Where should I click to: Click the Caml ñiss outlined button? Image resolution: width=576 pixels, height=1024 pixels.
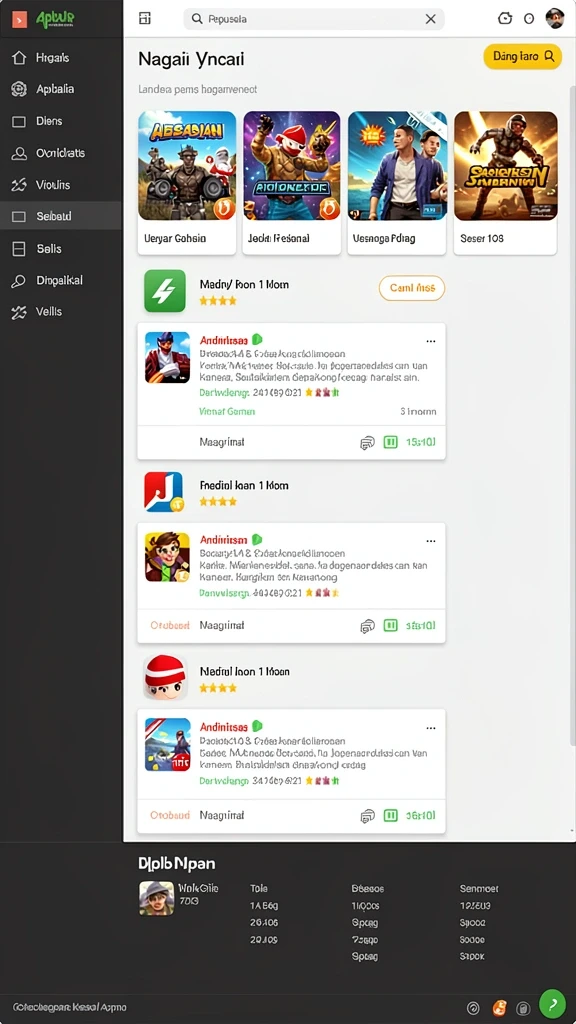pos(411,288)
